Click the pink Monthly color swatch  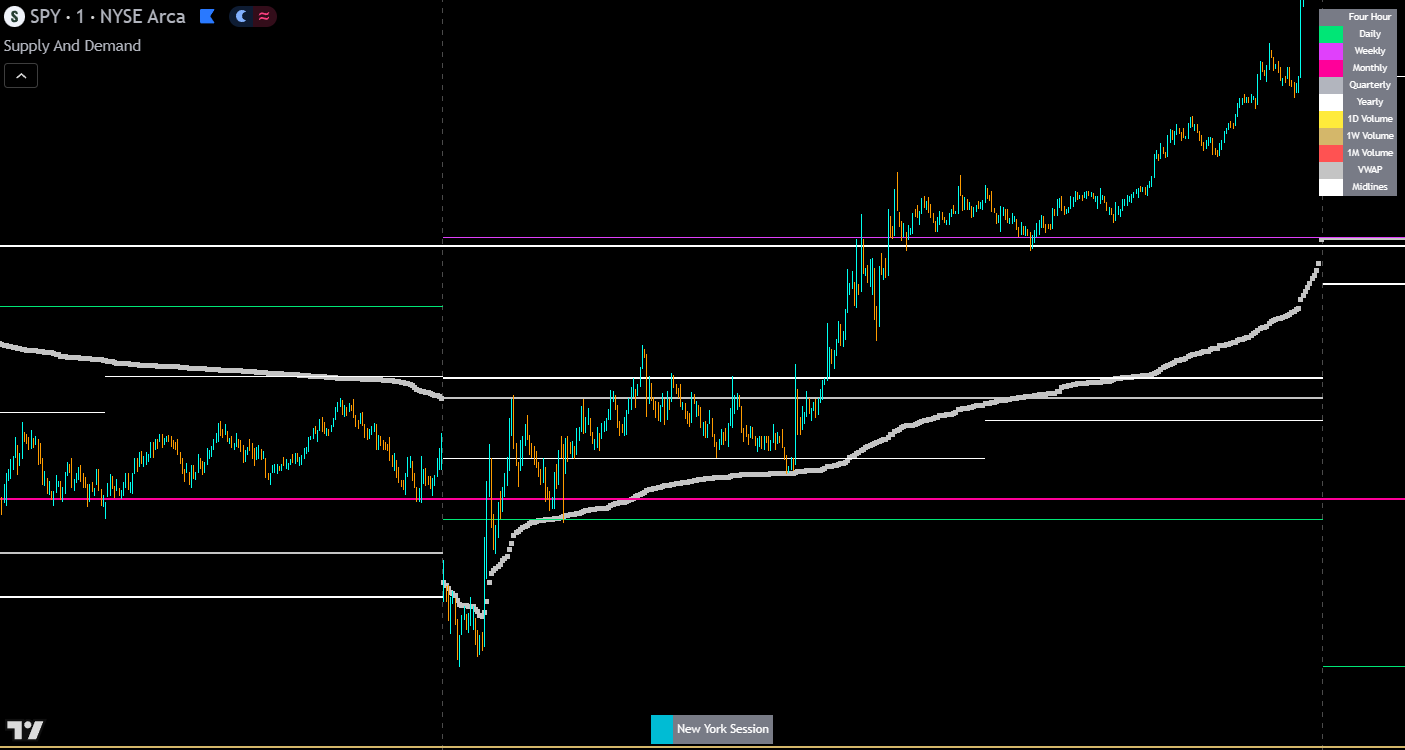point(1331,68)
